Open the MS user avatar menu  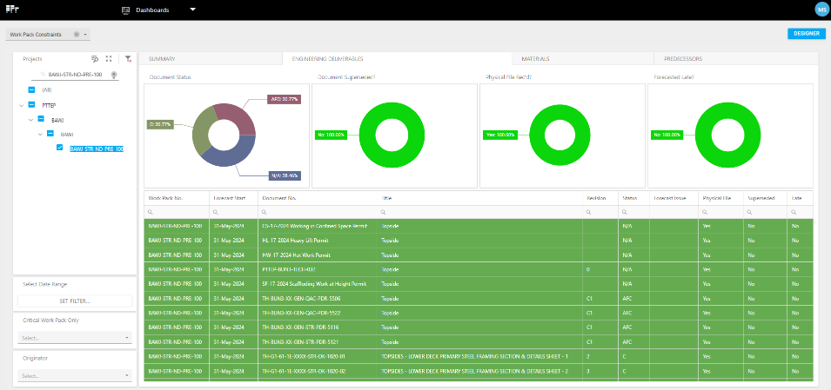(821, 10)
